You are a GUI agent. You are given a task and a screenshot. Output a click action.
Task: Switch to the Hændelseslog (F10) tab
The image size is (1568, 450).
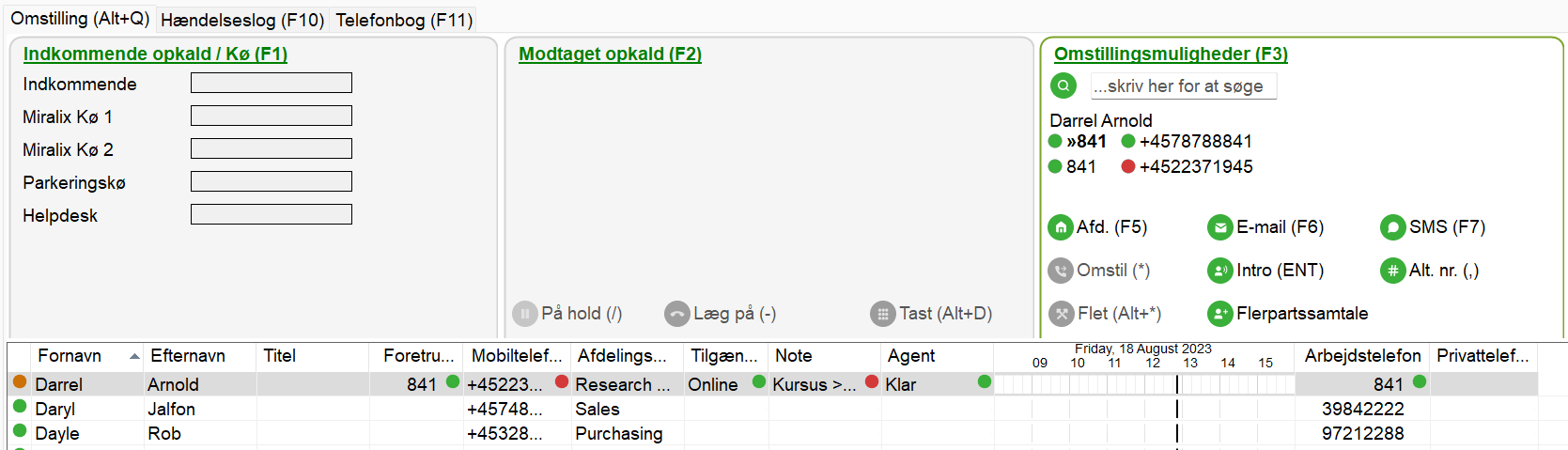tap(242, 20)
